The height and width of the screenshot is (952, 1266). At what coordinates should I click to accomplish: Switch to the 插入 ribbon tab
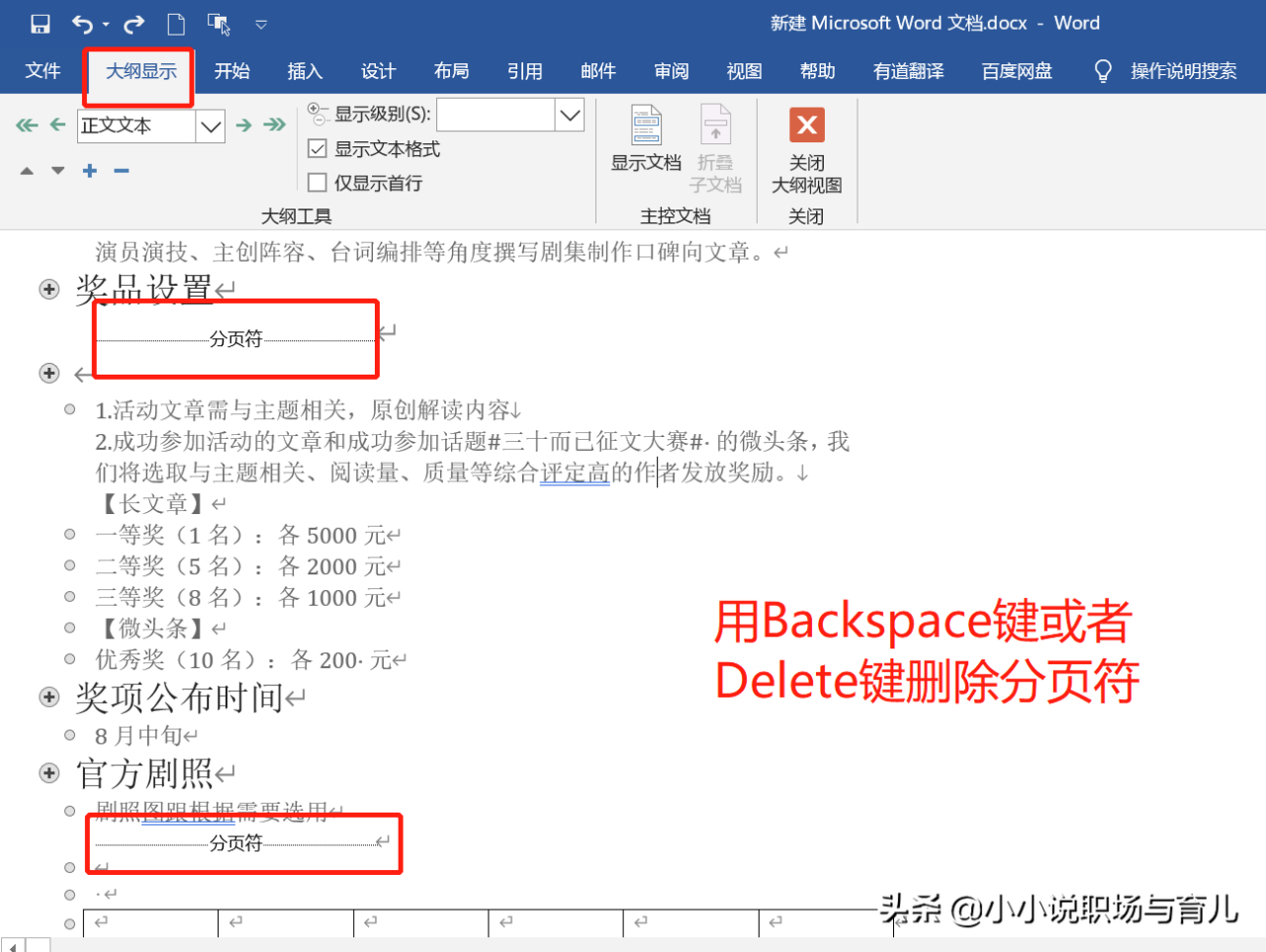pos(305,71)
